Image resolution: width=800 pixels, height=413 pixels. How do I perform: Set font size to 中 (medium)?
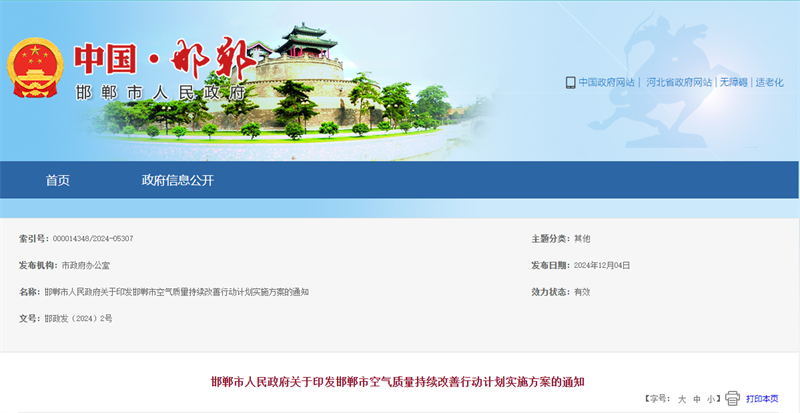[x=697, y=399]
